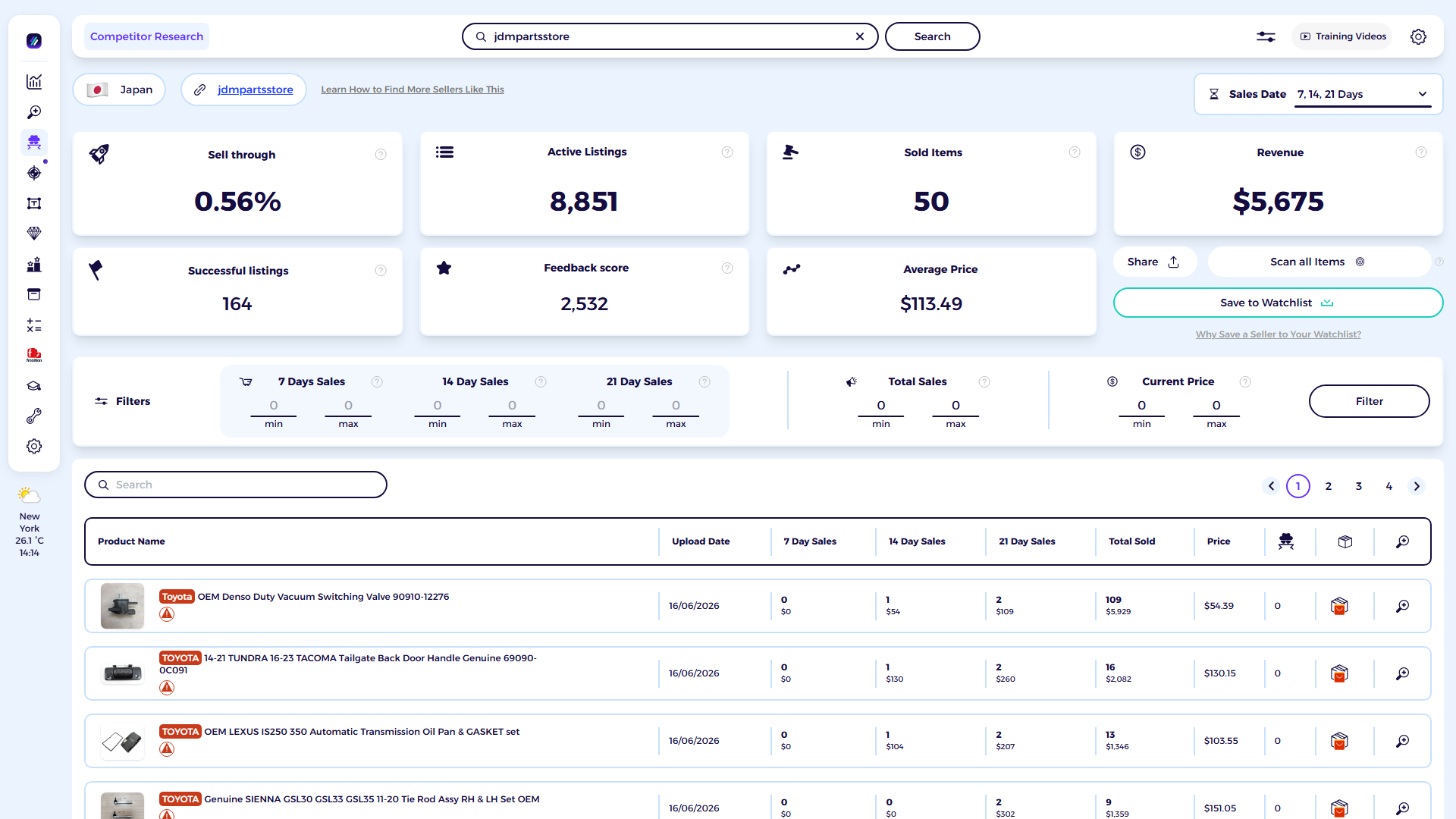Click help icon on Sell through card

381,155
